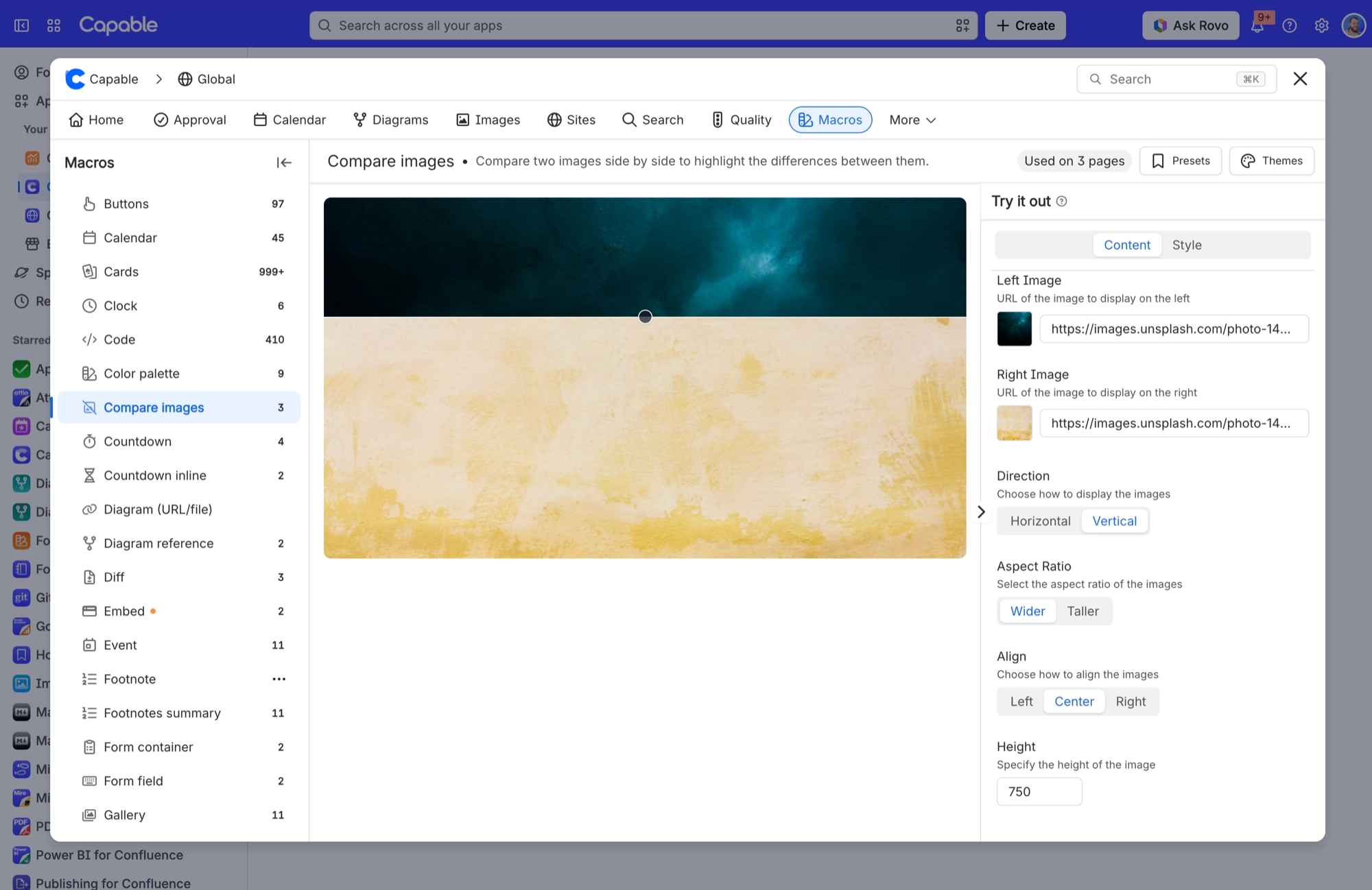Open the Themes button
This screenshot has width=1372, height=890.
(x=1272, y=161)
